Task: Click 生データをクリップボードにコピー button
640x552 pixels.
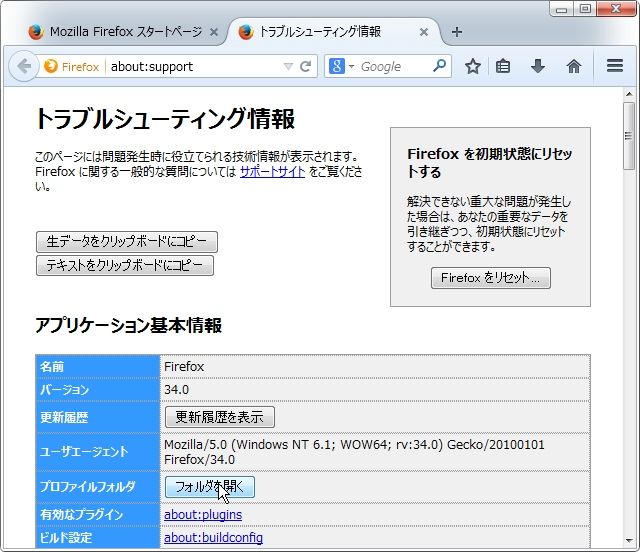Action: [127, 242]
